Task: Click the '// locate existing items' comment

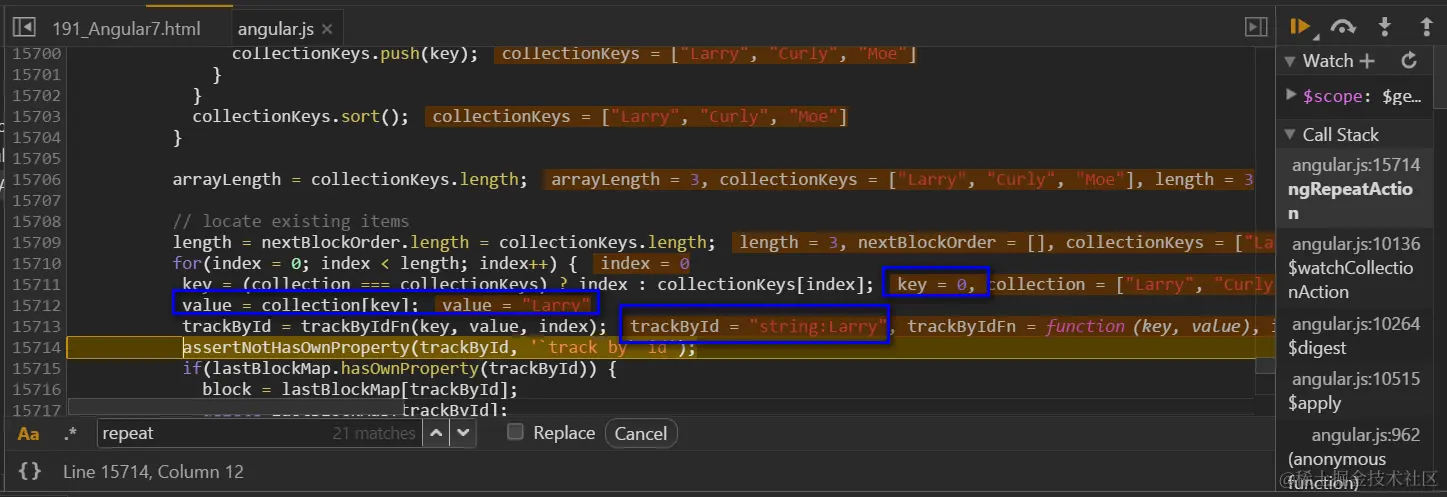Action: 291,221
